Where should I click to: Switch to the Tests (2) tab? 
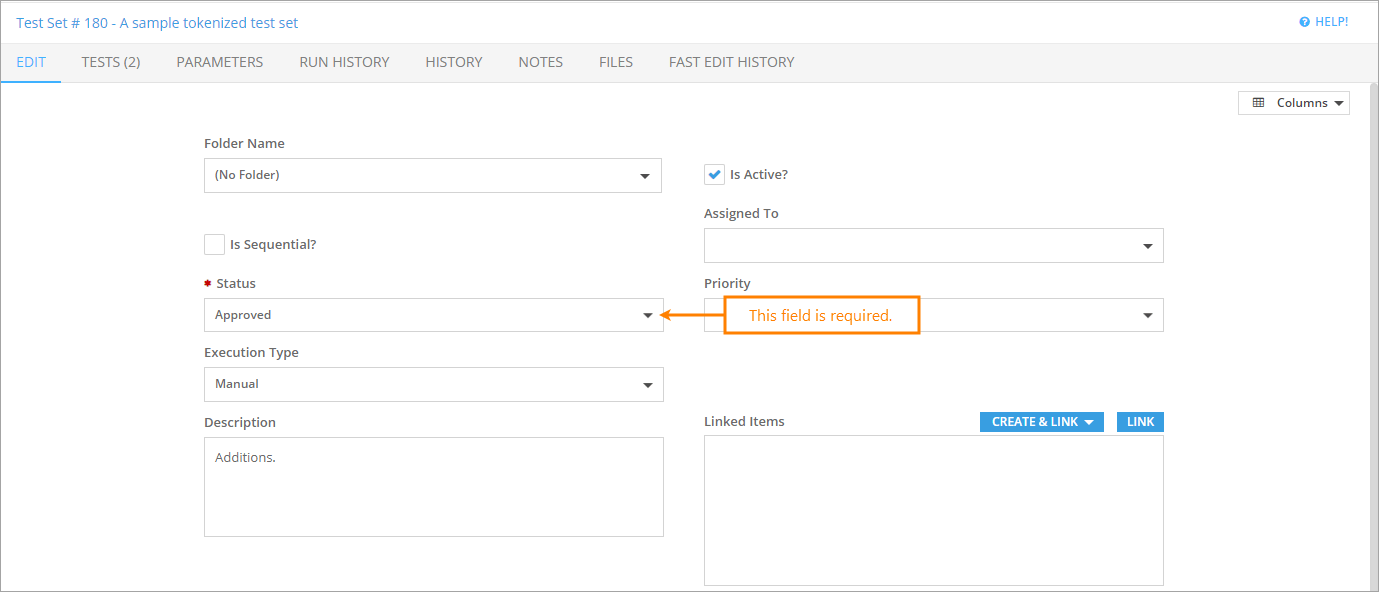coord(111,62)
